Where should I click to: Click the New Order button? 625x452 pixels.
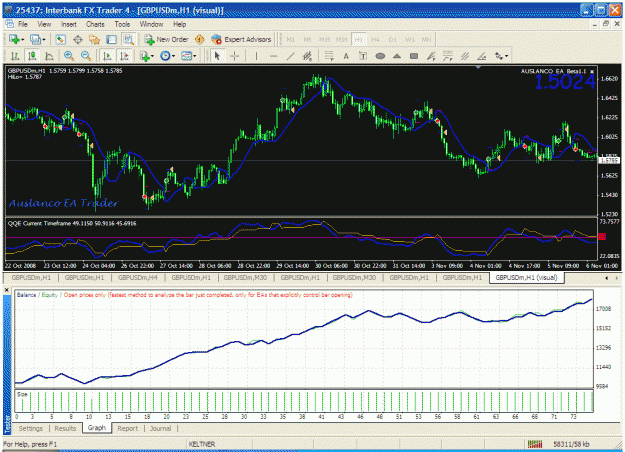(x=166, y=39)
